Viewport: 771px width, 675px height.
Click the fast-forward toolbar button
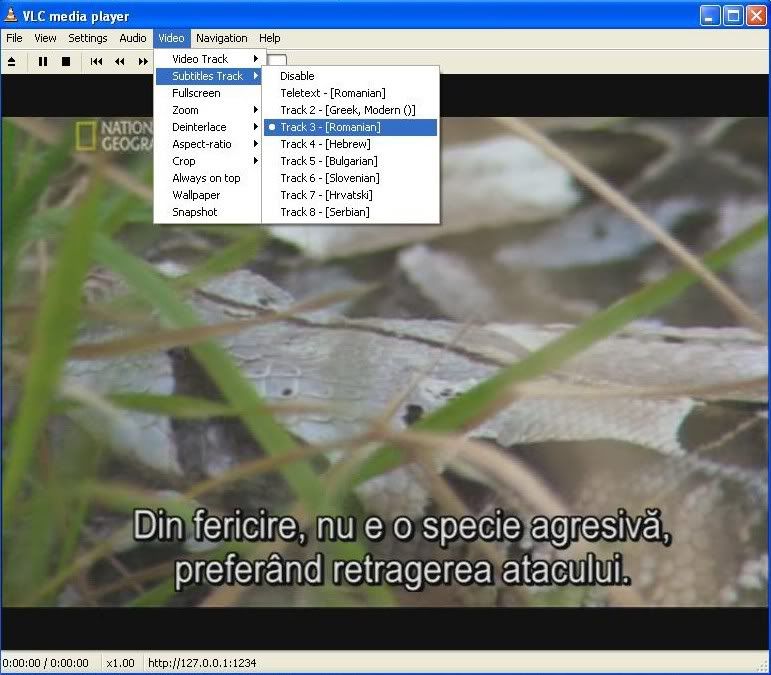click(143, 61)
